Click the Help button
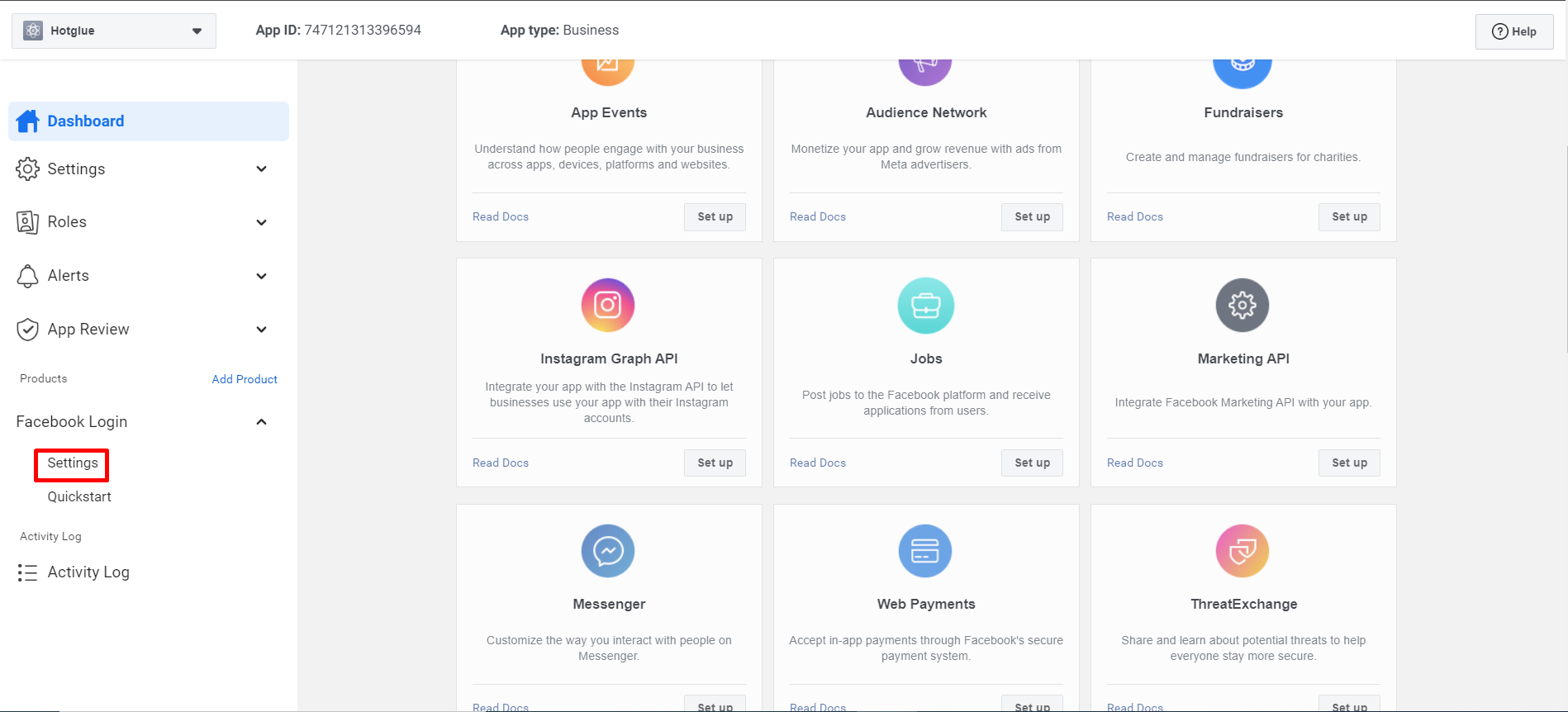The image size is (1568, 712). tap(1514, 31)
